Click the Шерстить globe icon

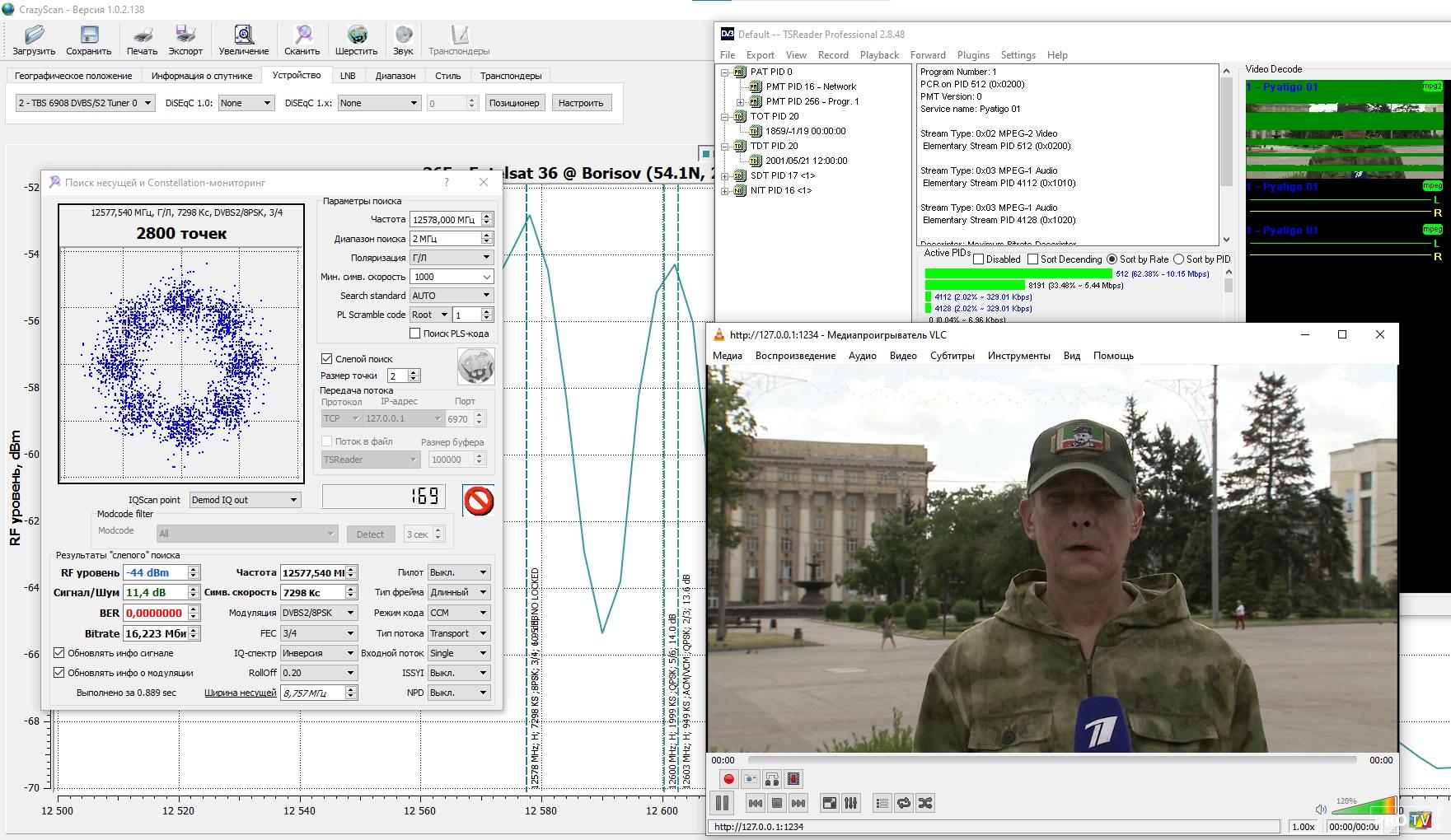[356, 40]
